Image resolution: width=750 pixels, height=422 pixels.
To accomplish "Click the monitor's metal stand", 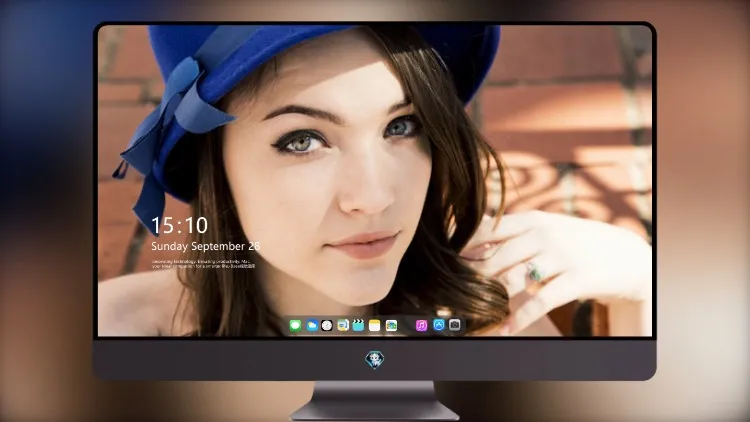I will 375,401.
